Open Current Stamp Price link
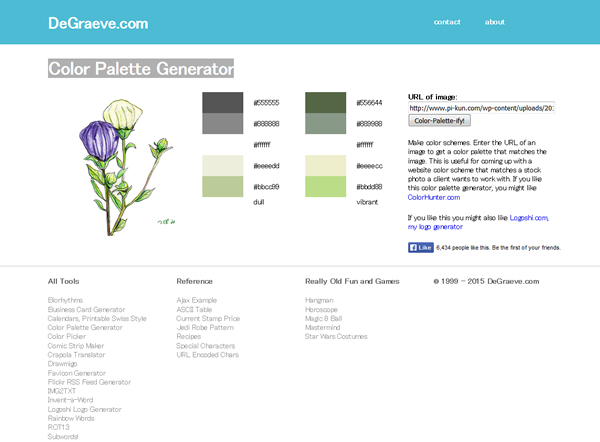600x442 pixels. [x=208, y=318]
